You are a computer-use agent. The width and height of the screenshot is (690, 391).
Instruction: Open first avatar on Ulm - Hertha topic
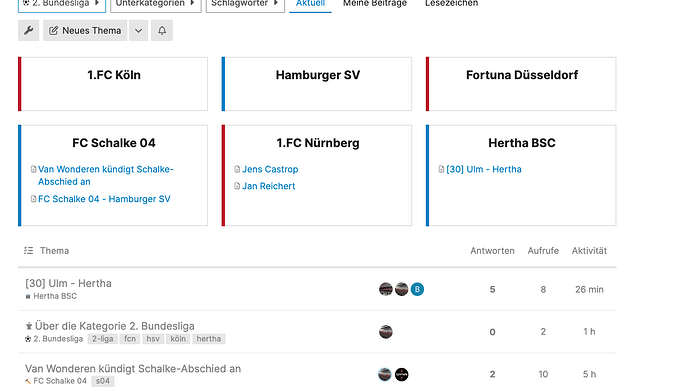386,289
